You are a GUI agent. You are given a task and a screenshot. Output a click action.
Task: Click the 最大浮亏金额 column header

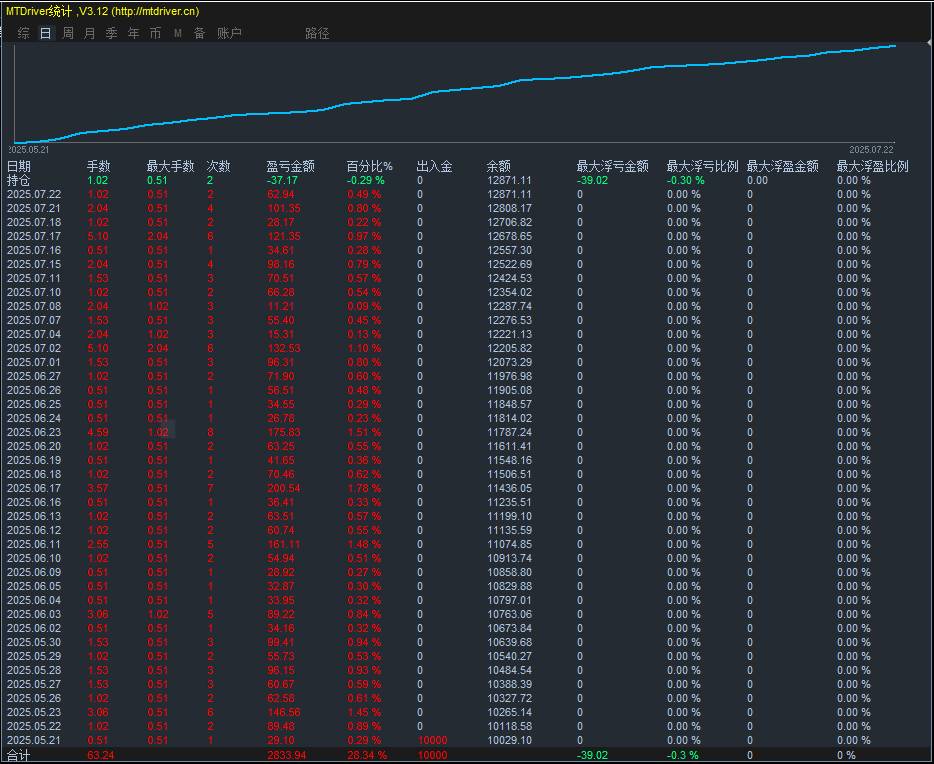pyautogui.click(x=612, y=166)
